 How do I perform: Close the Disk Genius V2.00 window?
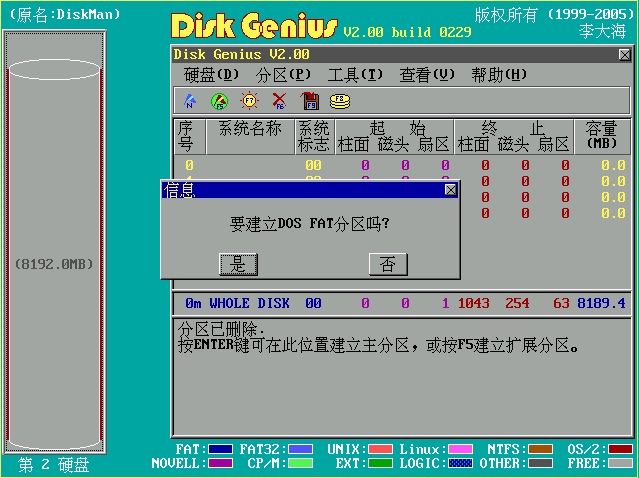coord(624,55)
